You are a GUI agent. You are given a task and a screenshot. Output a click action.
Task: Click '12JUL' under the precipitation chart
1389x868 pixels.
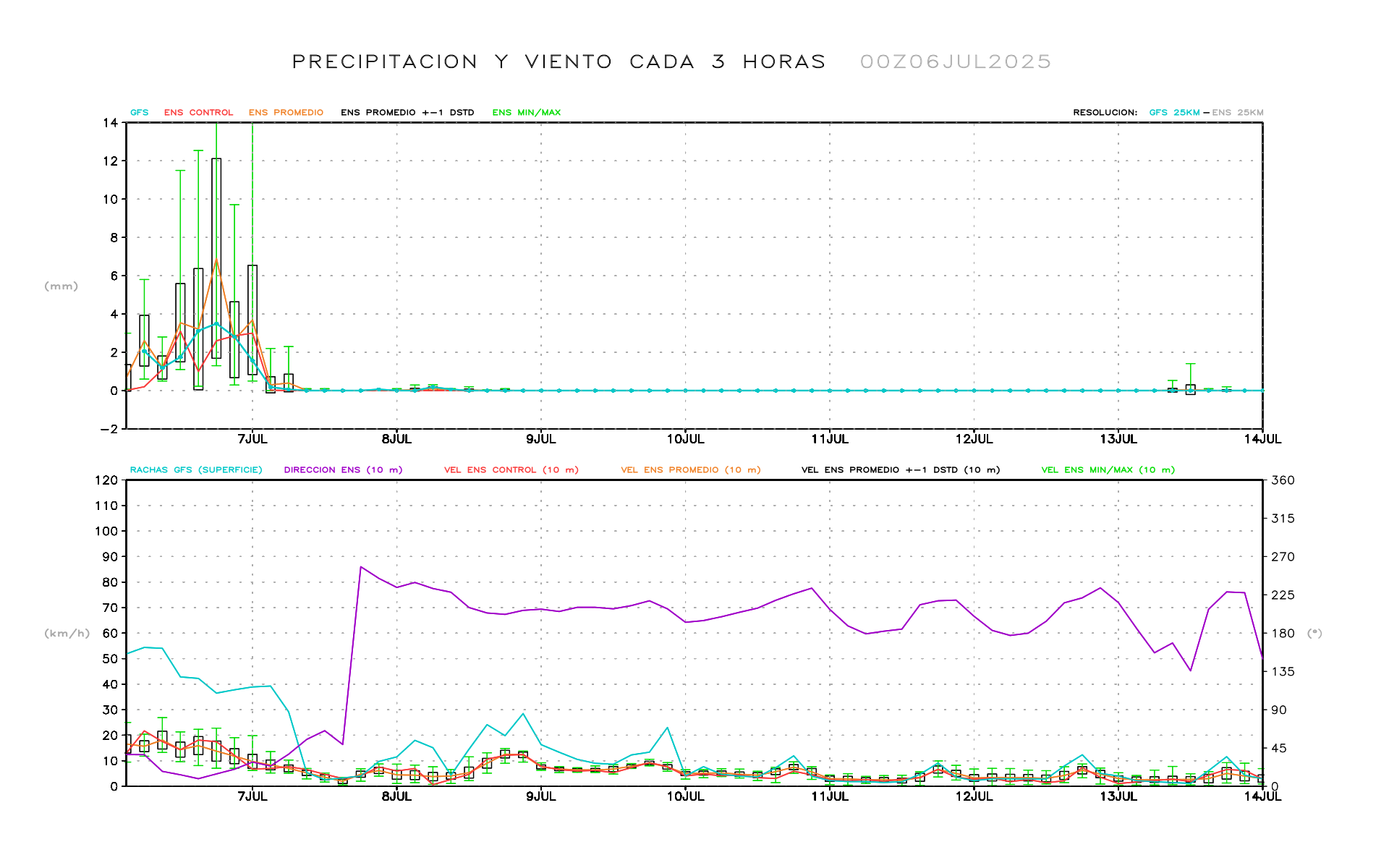pyautogui.click(x=974, y=439)
